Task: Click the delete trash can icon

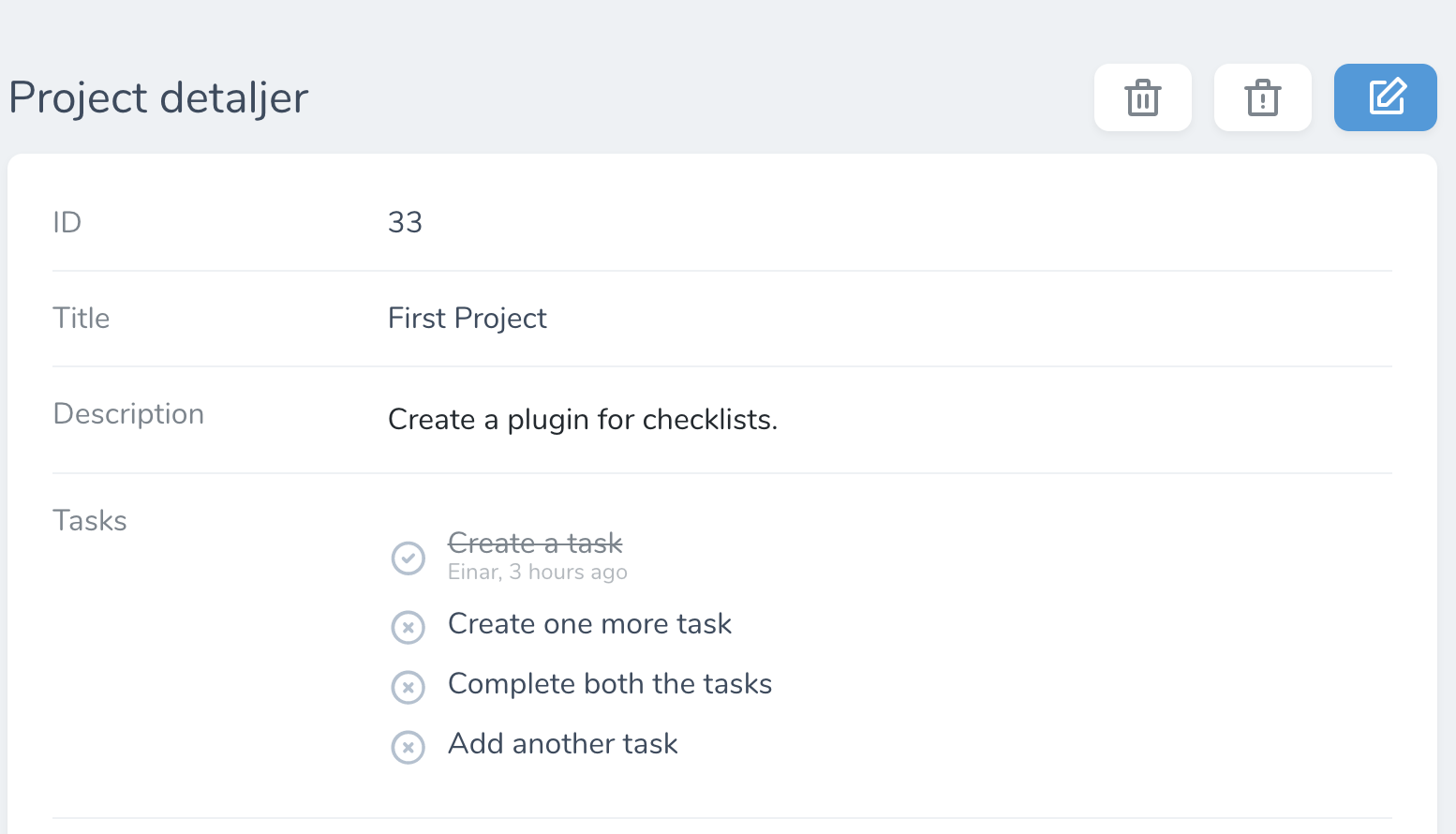Action: coord(1142,97)
